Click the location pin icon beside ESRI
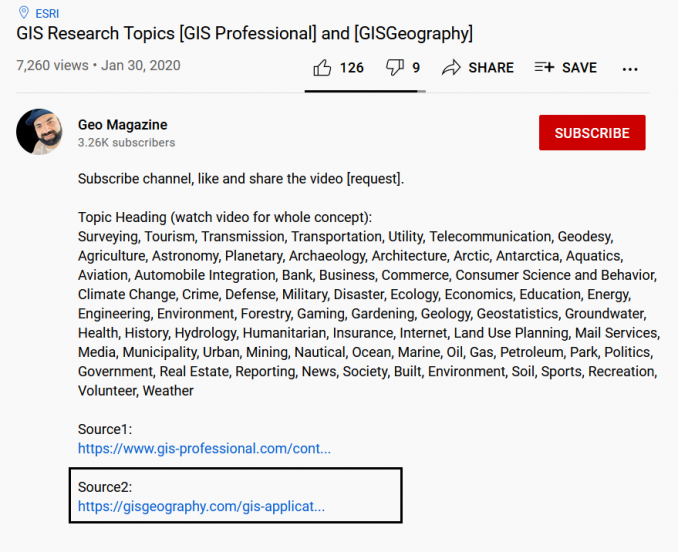 pyautogui.click(x=24, y=13)
